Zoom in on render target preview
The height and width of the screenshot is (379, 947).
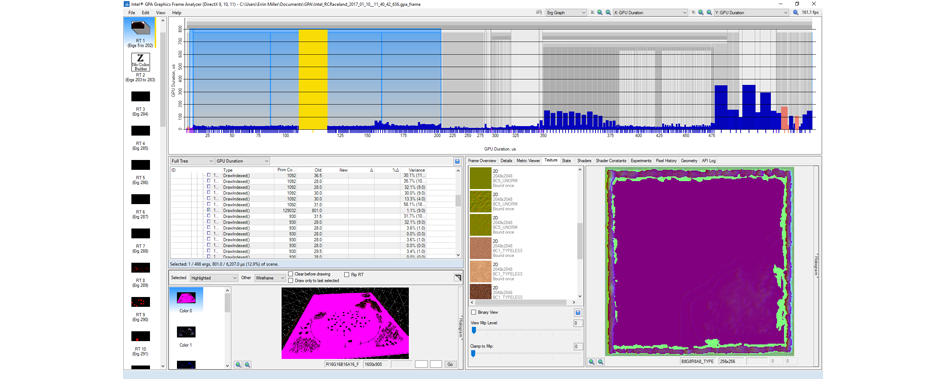coord(238,365)
